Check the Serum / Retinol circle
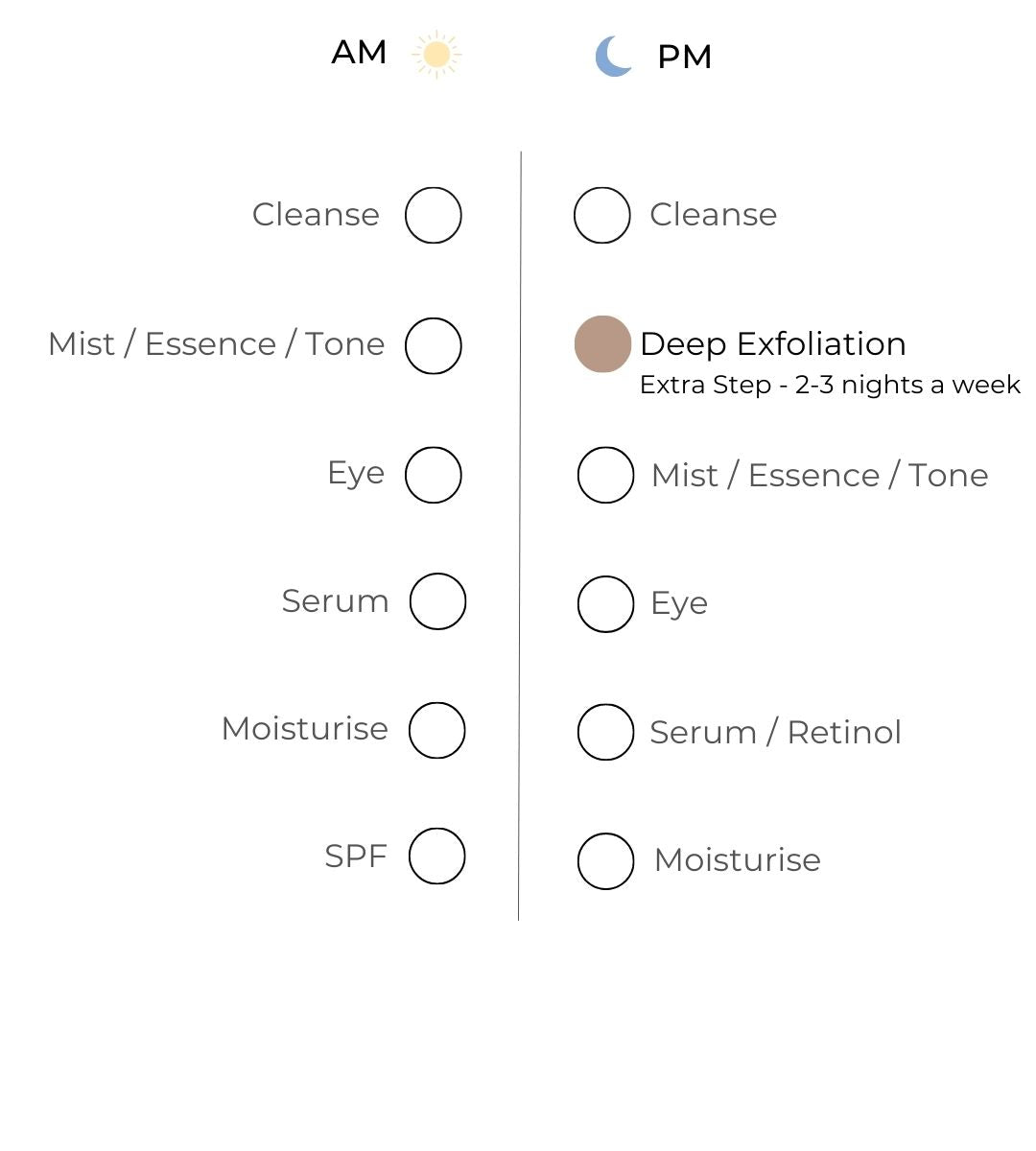This screenshot has height=1151, width=1036. click(x=606, y=732)
